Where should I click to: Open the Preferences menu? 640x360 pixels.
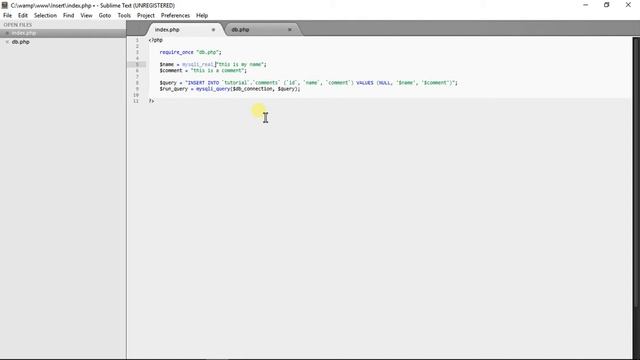coord(175,16)
